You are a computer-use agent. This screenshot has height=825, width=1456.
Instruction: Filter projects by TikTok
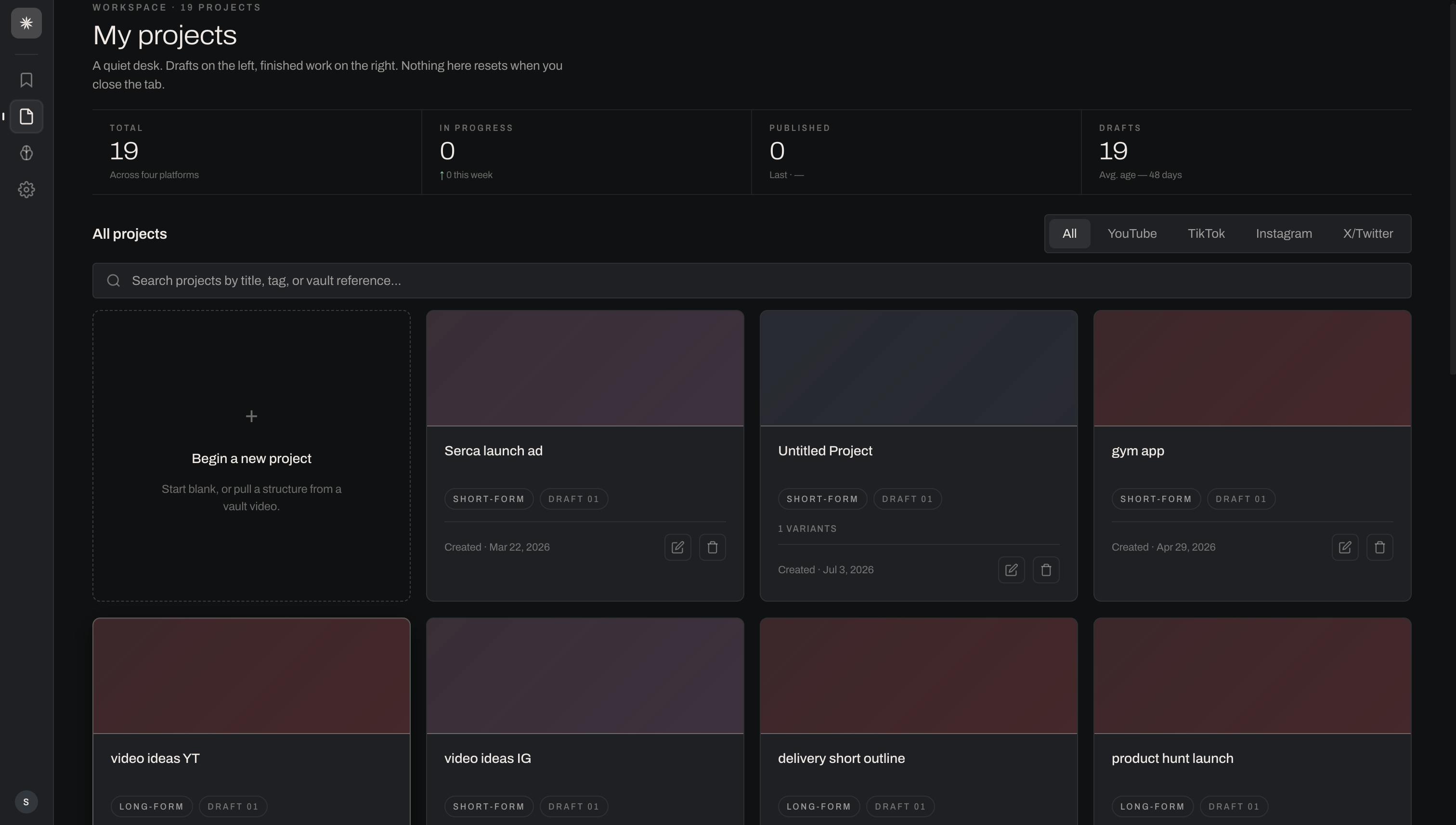1206,233
